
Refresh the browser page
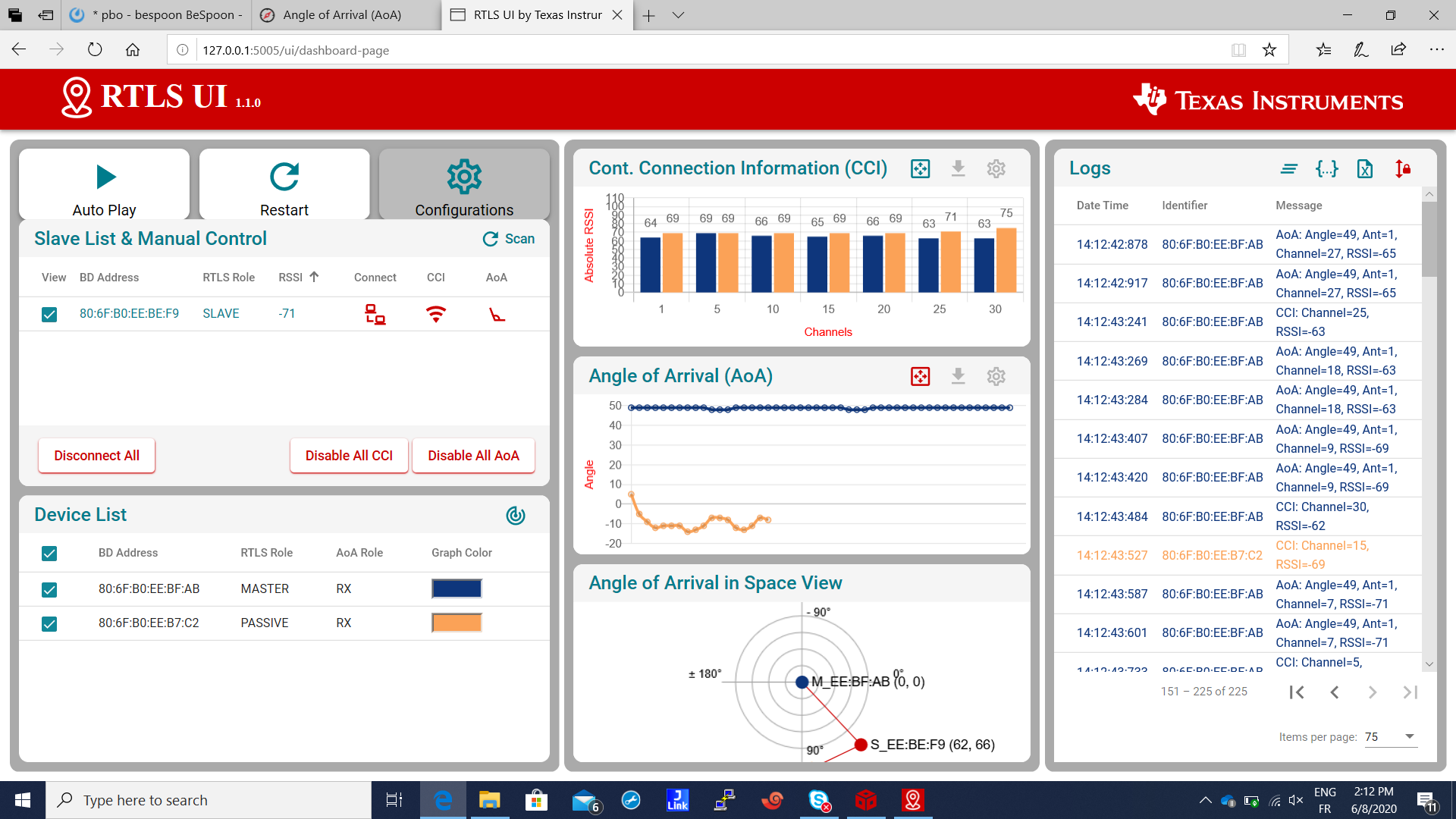95,50
